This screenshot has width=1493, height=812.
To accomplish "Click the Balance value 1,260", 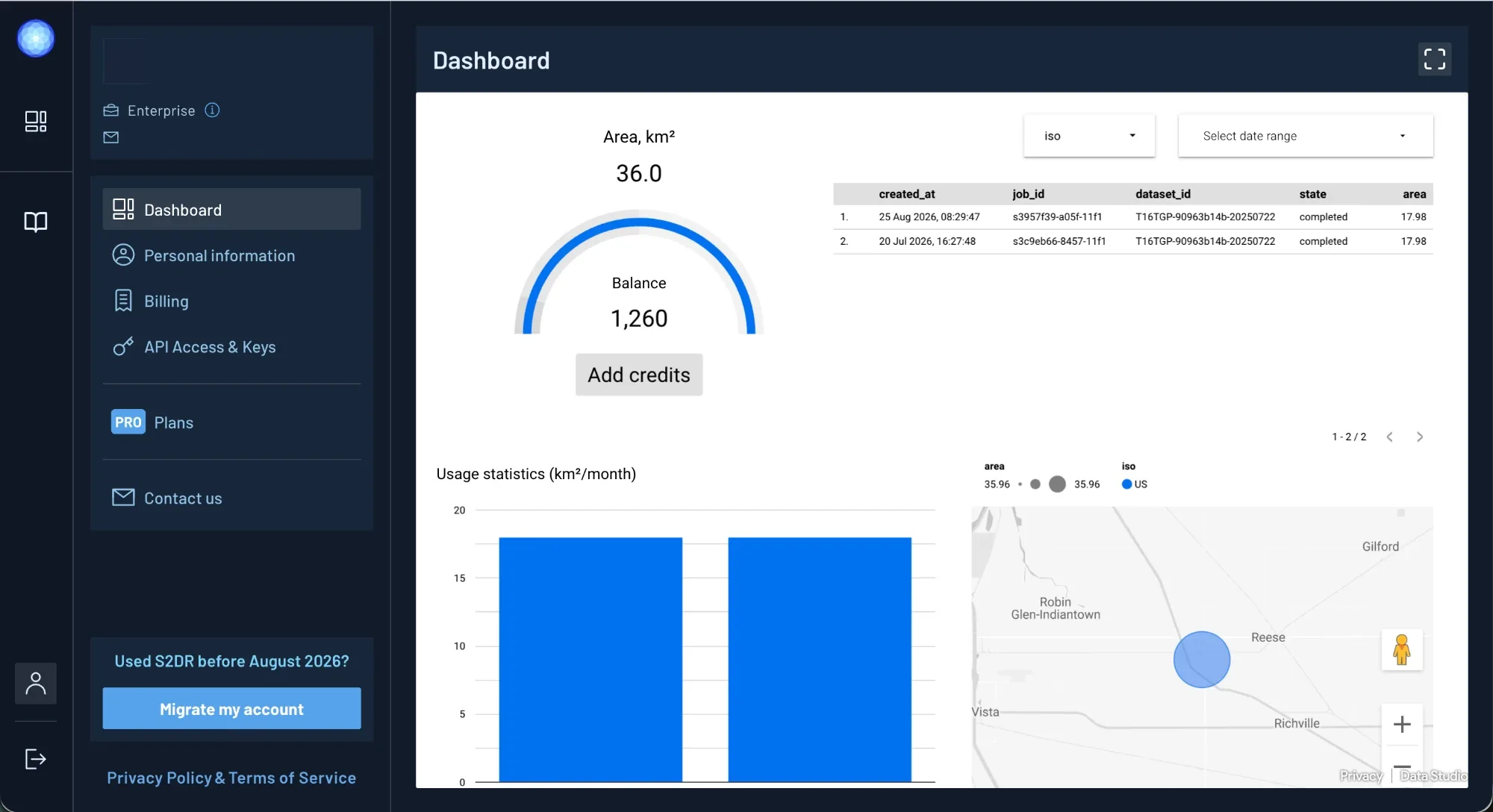I will 639,319.
